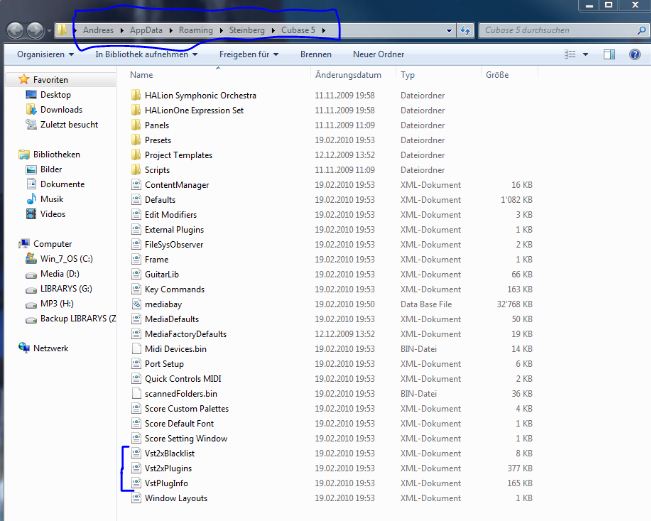Select the mediabay database file icon

pos(136,304)
